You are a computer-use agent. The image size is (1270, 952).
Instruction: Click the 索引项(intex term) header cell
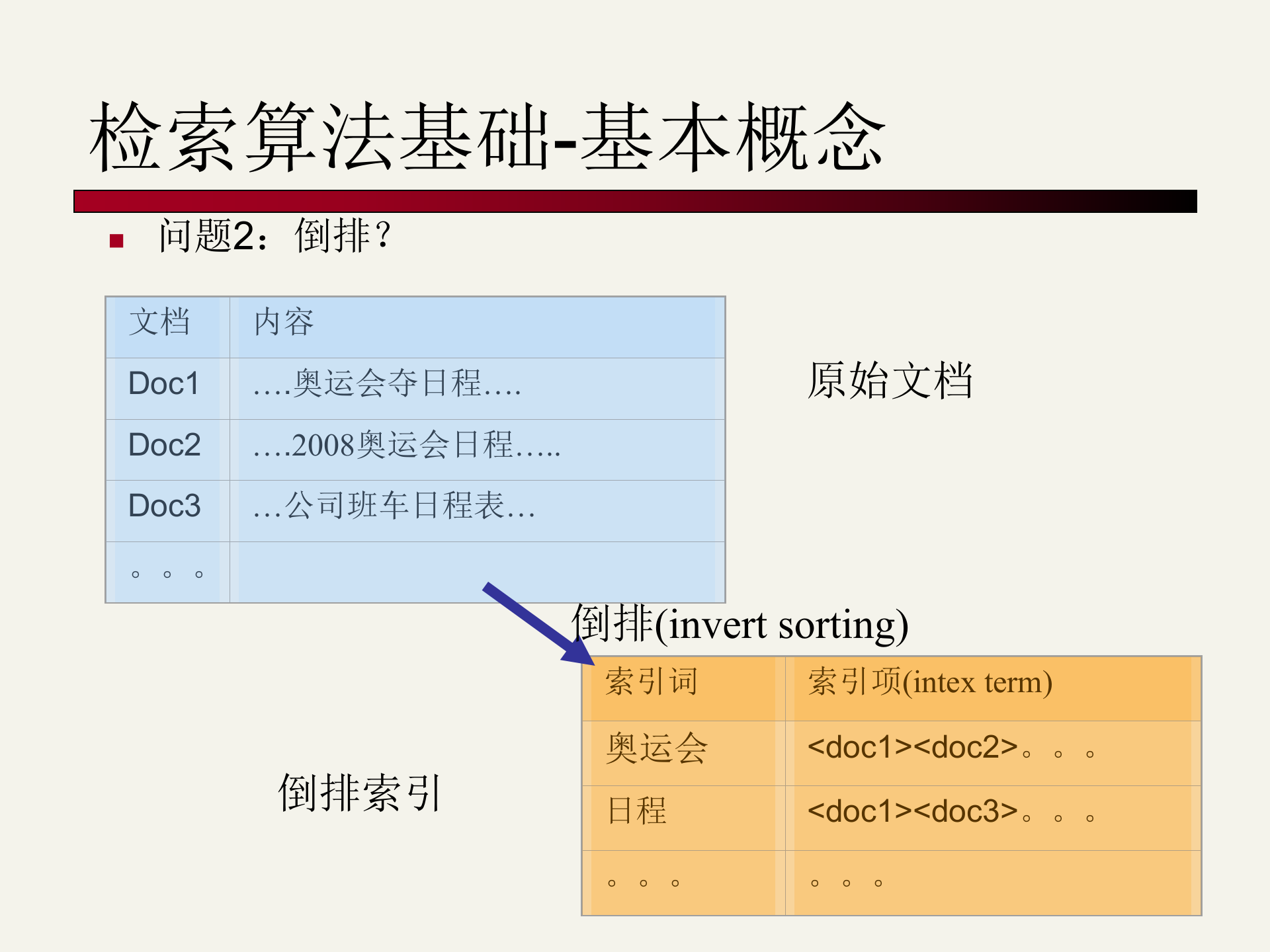[929, 683]
